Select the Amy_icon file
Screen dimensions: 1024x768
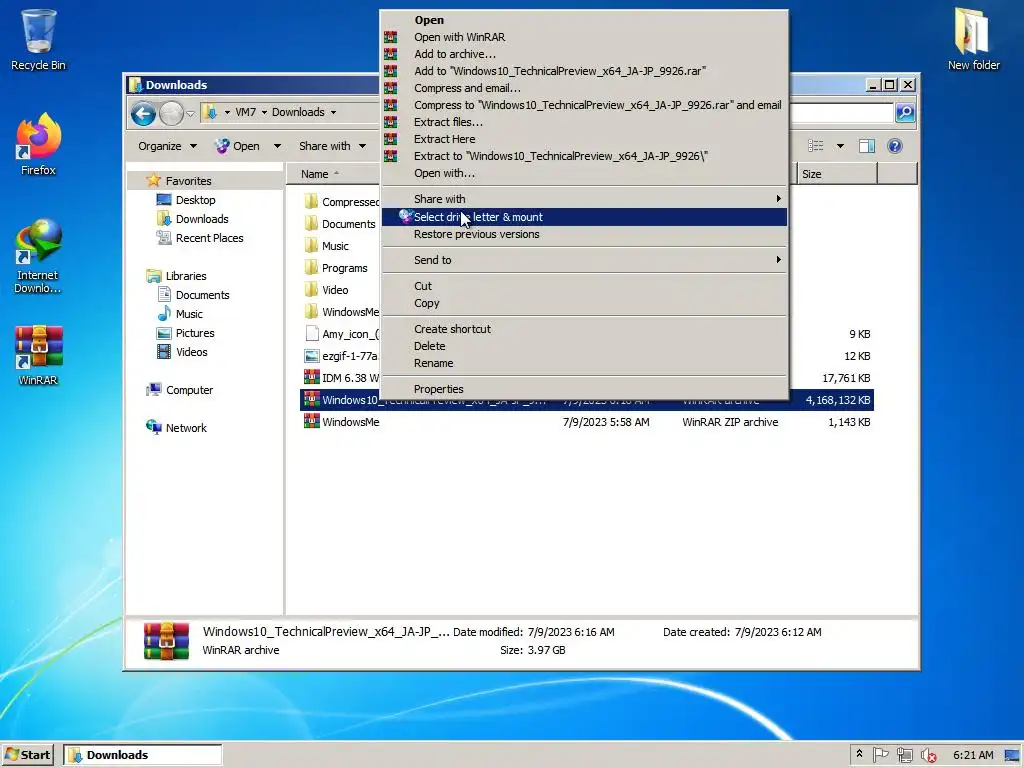[341, 334]
